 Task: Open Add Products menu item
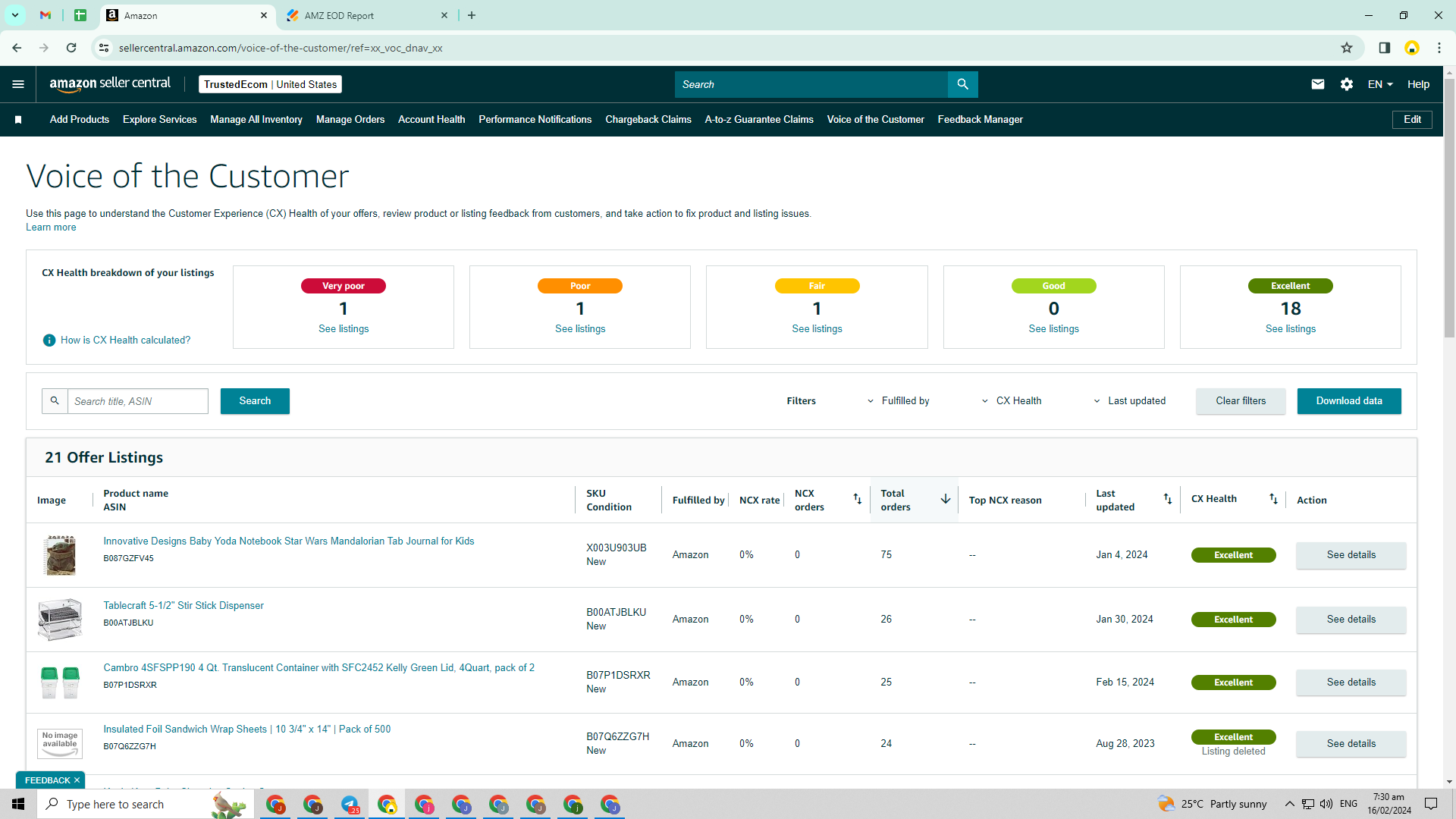[80, 120]
